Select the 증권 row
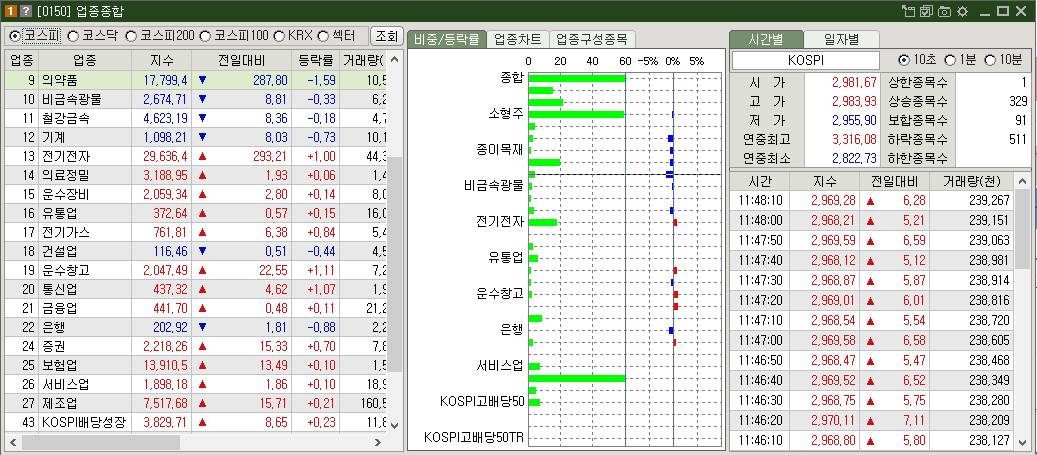This screenshot has height=455, width=1037. pos(196,347)
